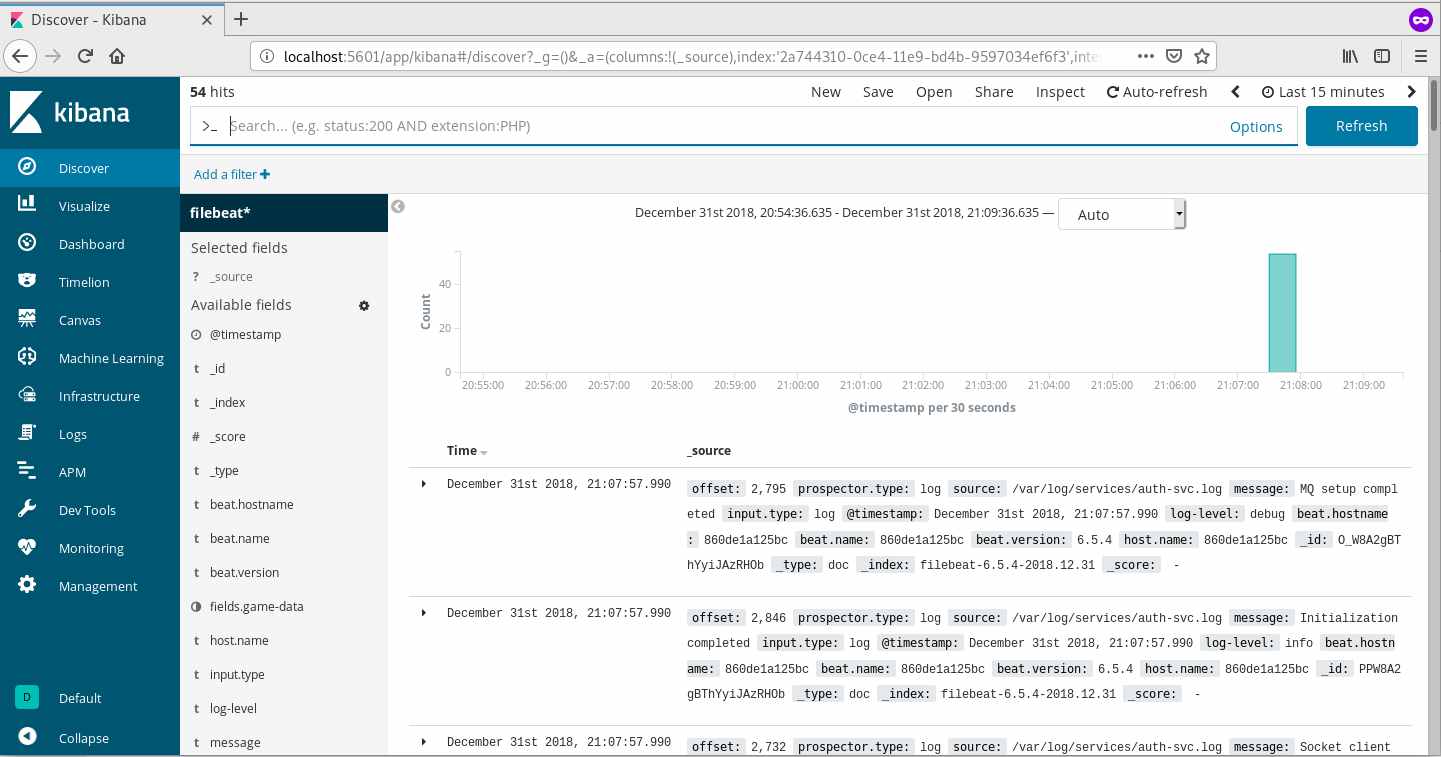
Task: Click the Refresh button
Action: pos(1362,126)
